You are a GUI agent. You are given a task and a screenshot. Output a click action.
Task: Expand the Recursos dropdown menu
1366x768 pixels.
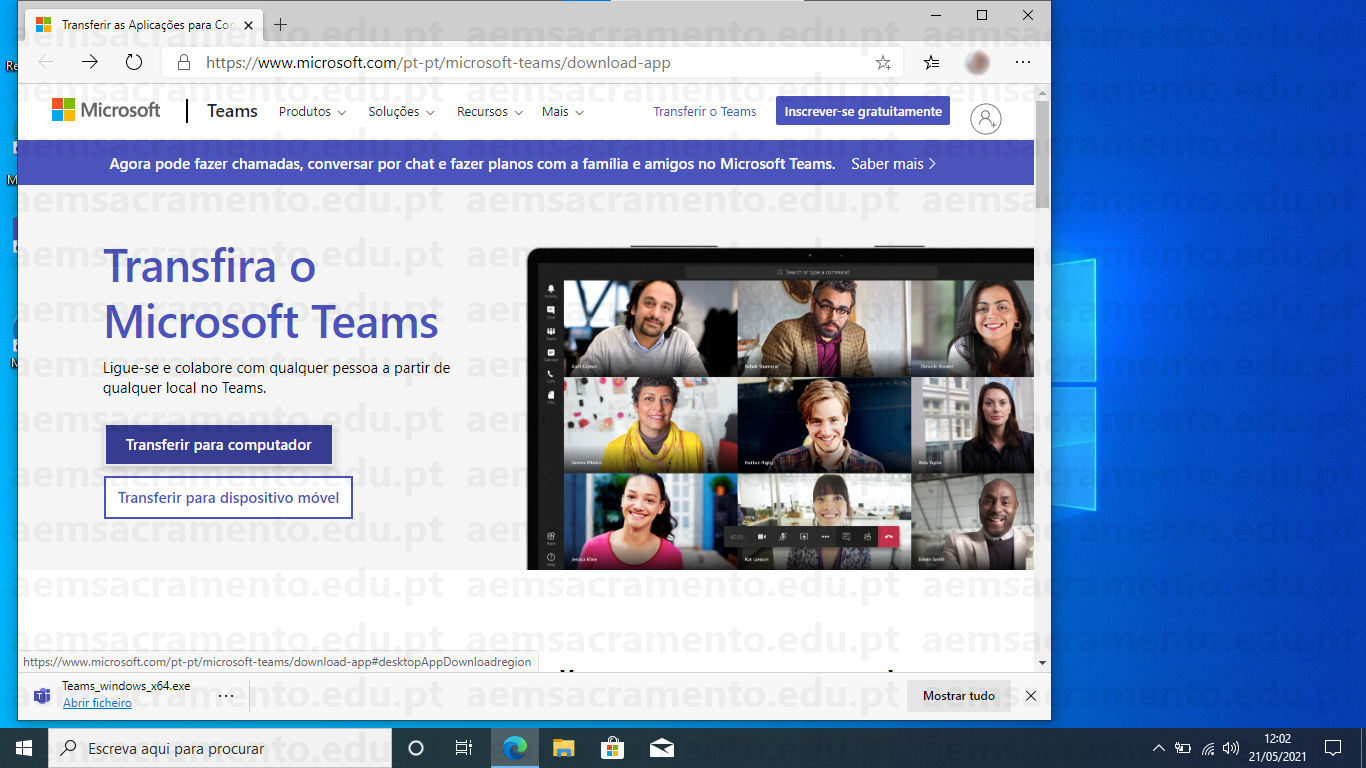tap(490, 112)
